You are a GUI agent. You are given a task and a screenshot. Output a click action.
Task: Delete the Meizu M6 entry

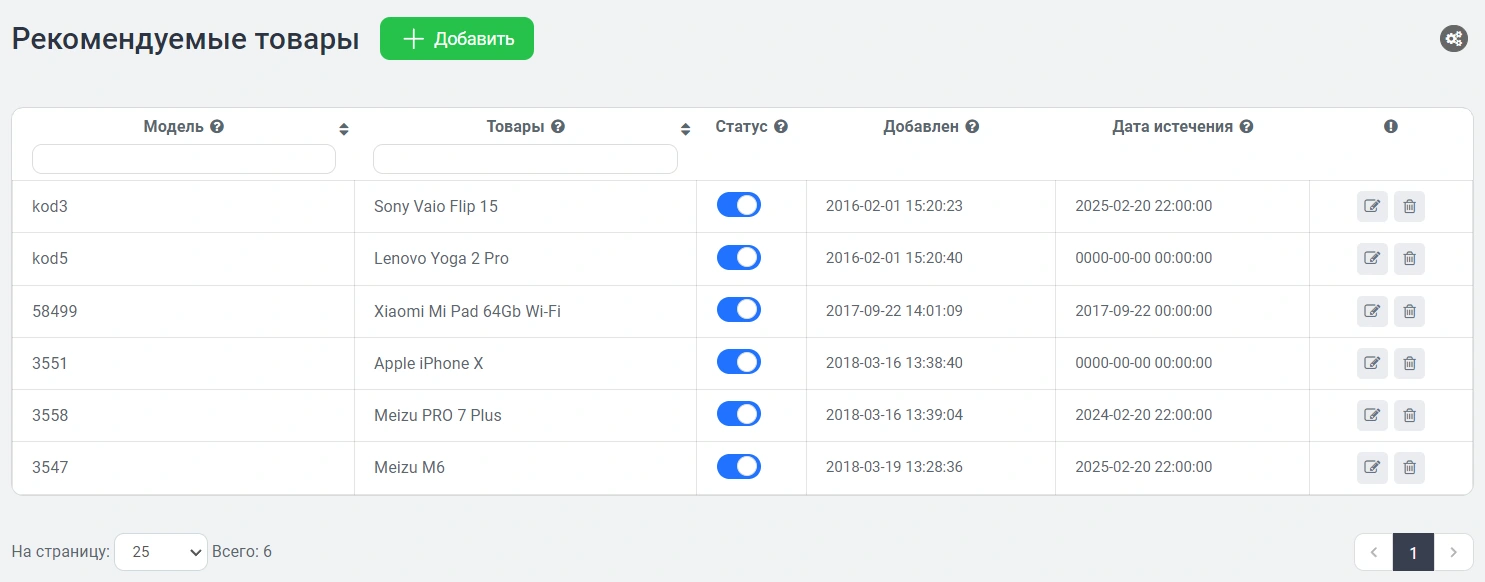click(1409, 467)
